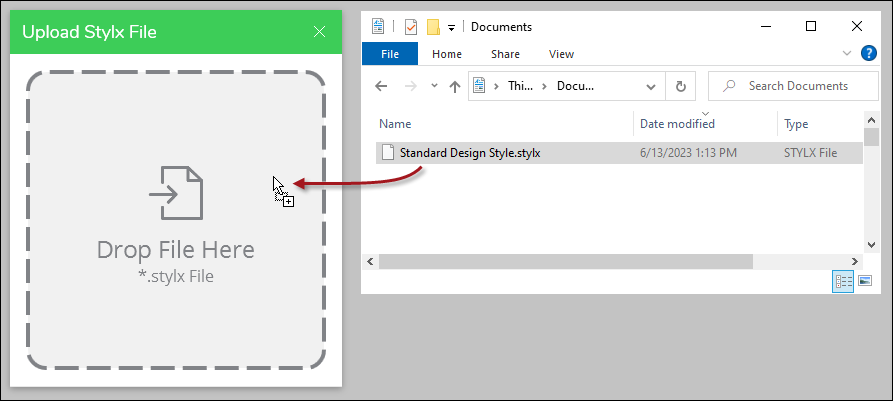Viewport: 893px width, 401px height.
Task: Go up one folder level
Action: [454, 86]
